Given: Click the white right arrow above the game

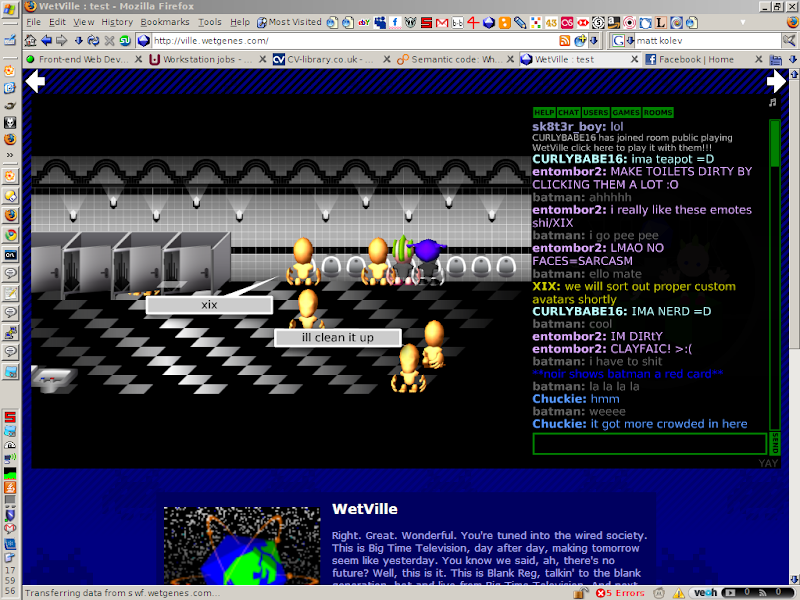Looking at the screenshot, I should [x=776, y=82].
